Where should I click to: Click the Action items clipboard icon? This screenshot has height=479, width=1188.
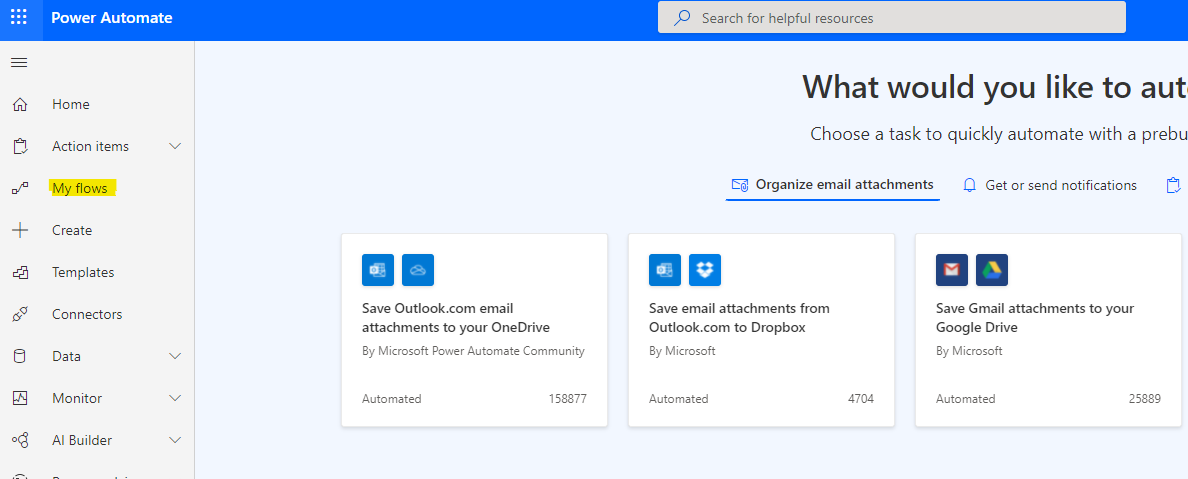click(x=20, y=146)
